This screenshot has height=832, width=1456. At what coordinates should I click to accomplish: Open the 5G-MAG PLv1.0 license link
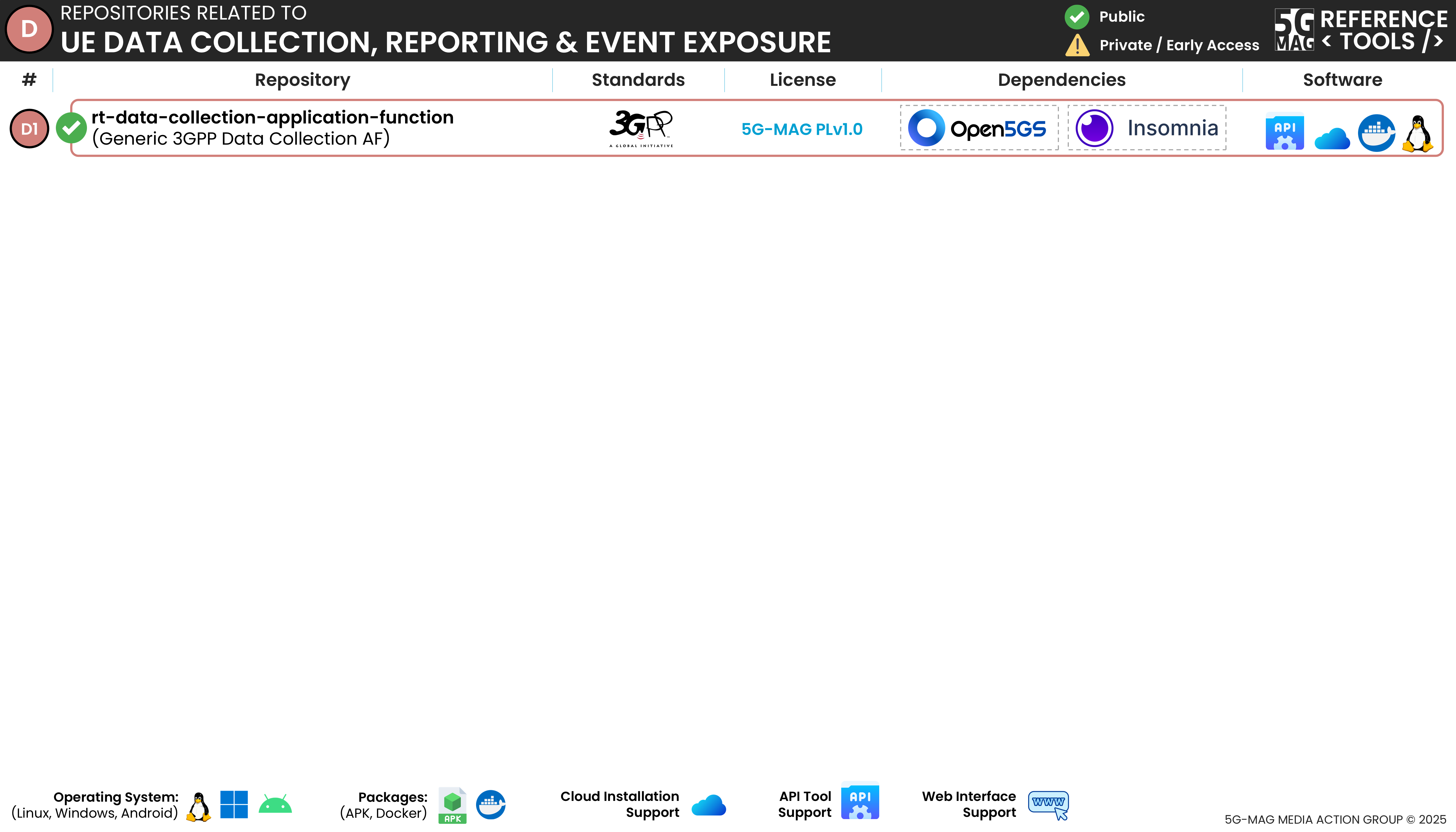click(802, 129)
